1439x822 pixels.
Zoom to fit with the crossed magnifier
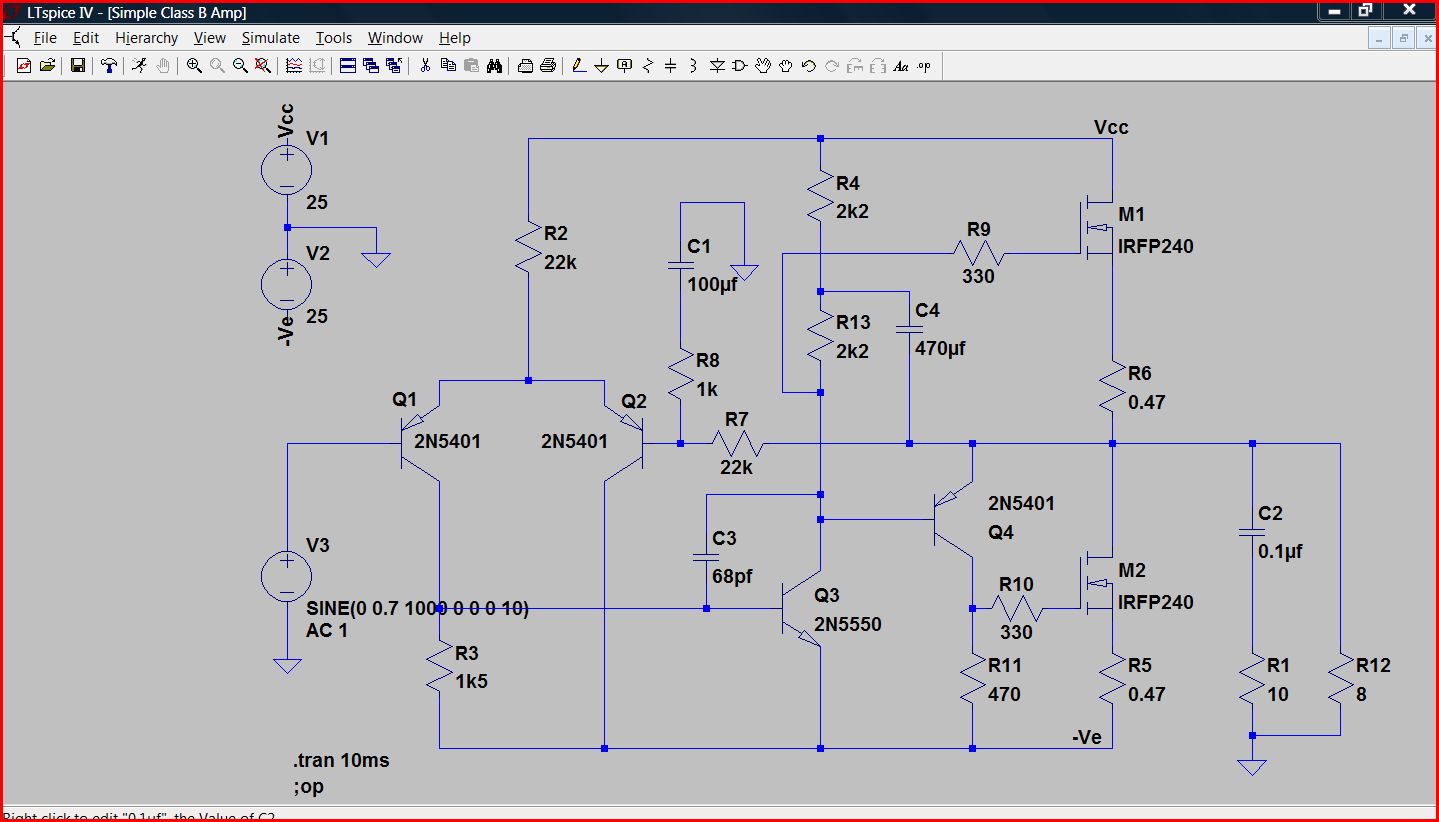[x=263, y=66]
